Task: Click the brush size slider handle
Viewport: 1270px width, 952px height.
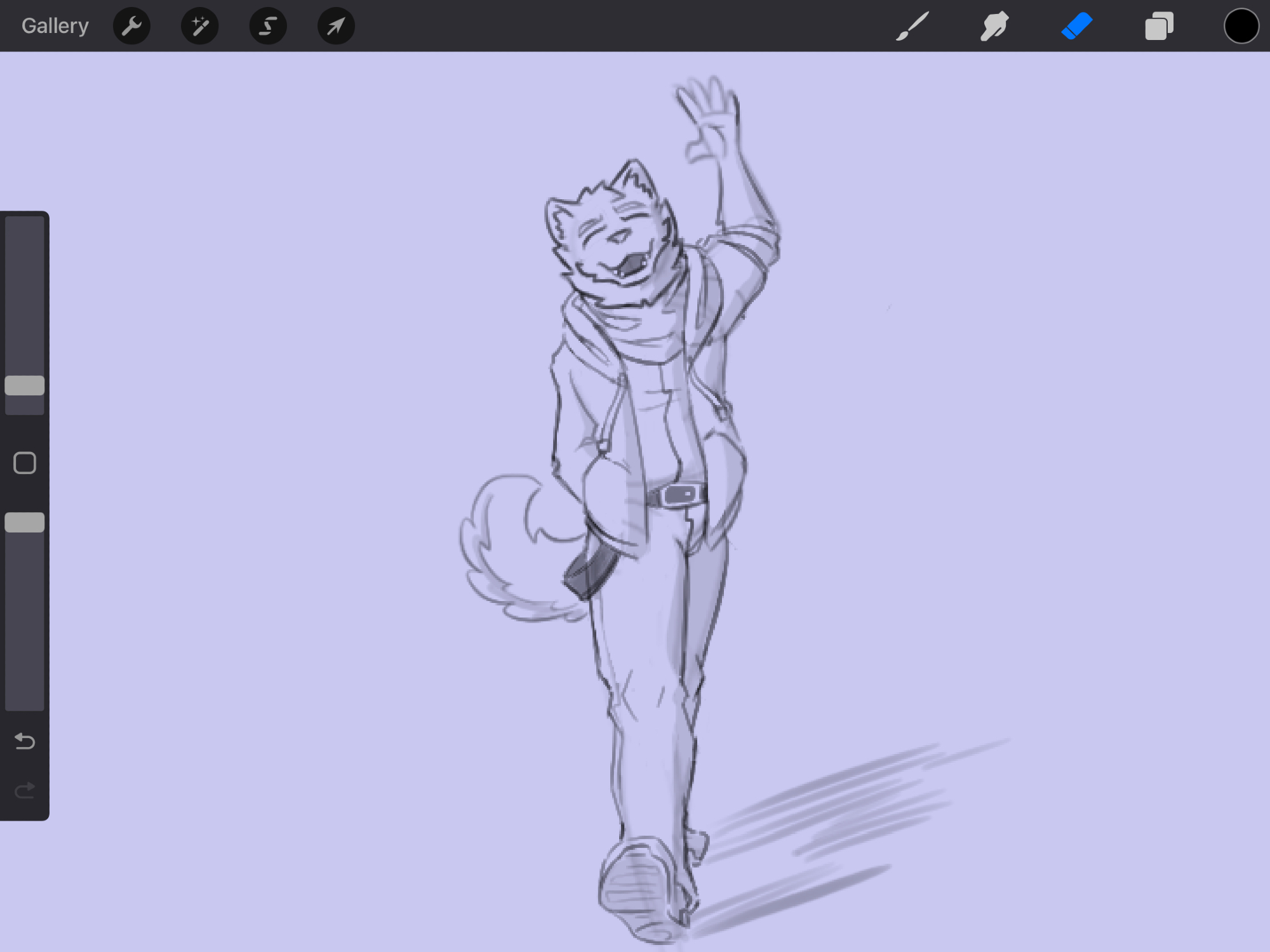Action: [x=25, y=385]
